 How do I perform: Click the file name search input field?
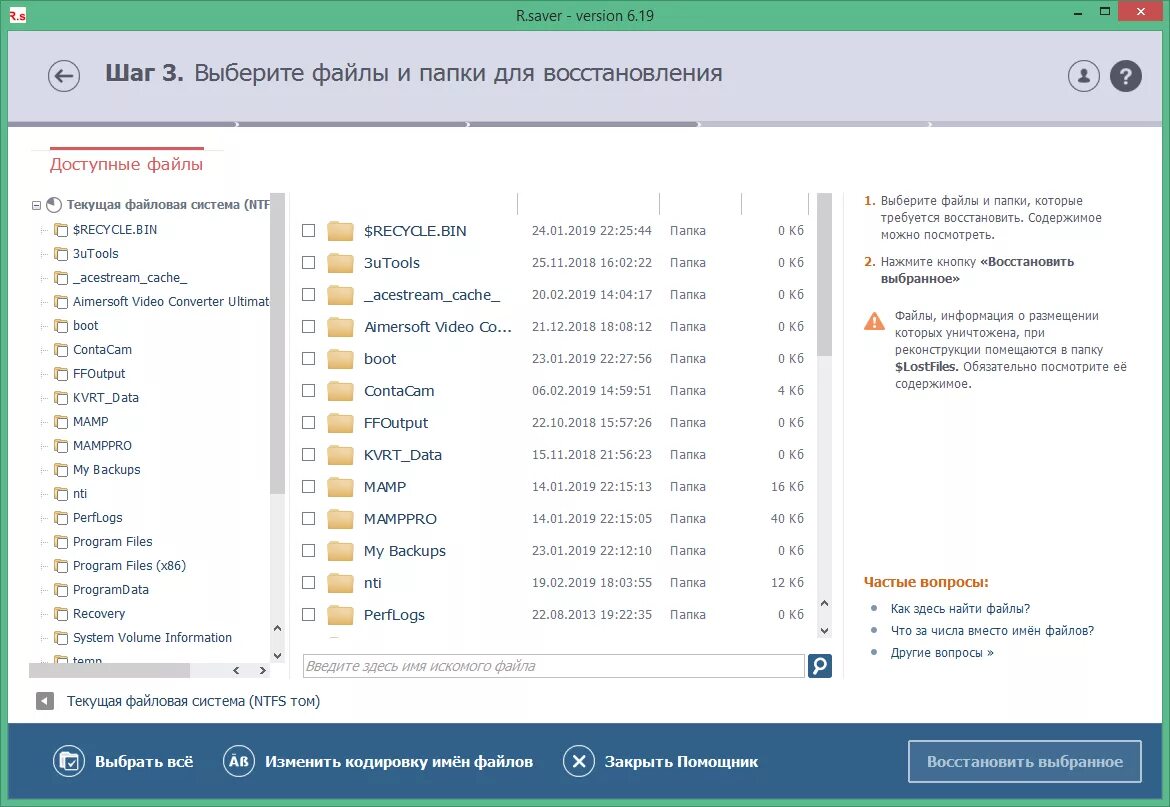(553, 666)
